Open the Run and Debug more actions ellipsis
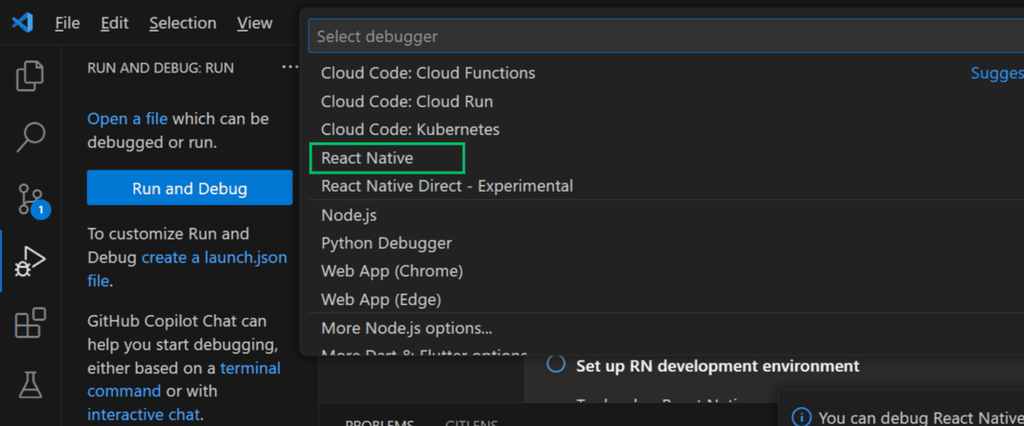The image size is (1024, 426). [x=289, y=67]
